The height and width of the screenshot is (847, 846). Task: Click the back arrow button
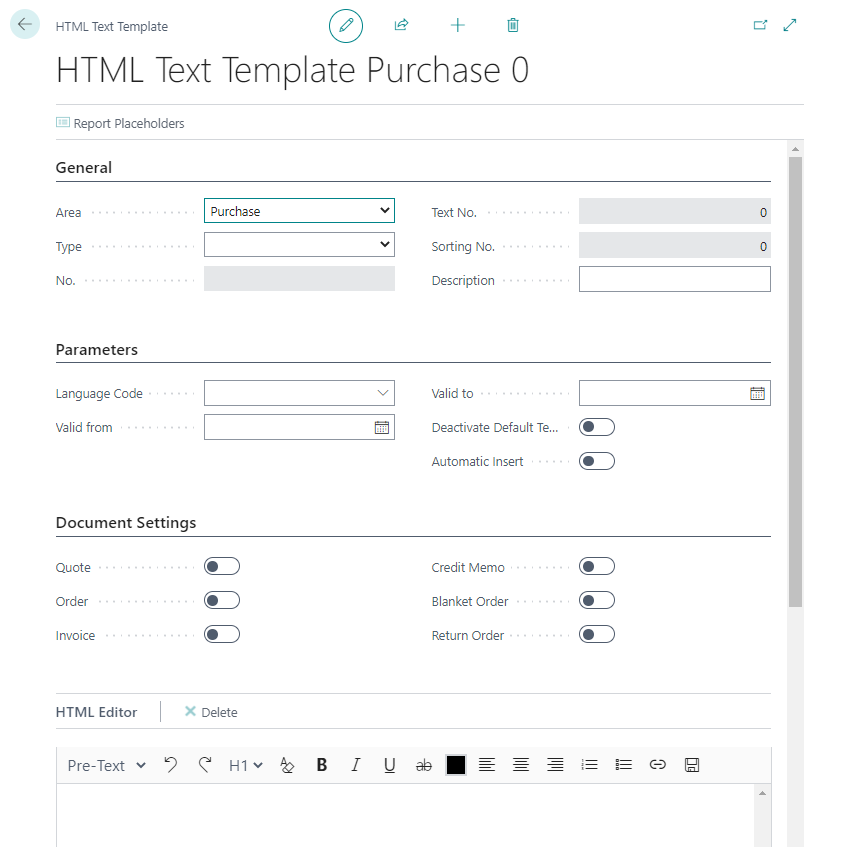(x=25, y=26)
